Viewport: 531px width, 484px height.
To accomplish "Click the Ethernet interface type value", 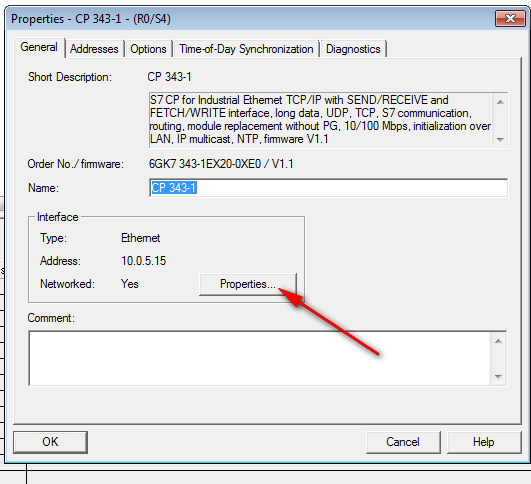I will click(x=141, y=238).
